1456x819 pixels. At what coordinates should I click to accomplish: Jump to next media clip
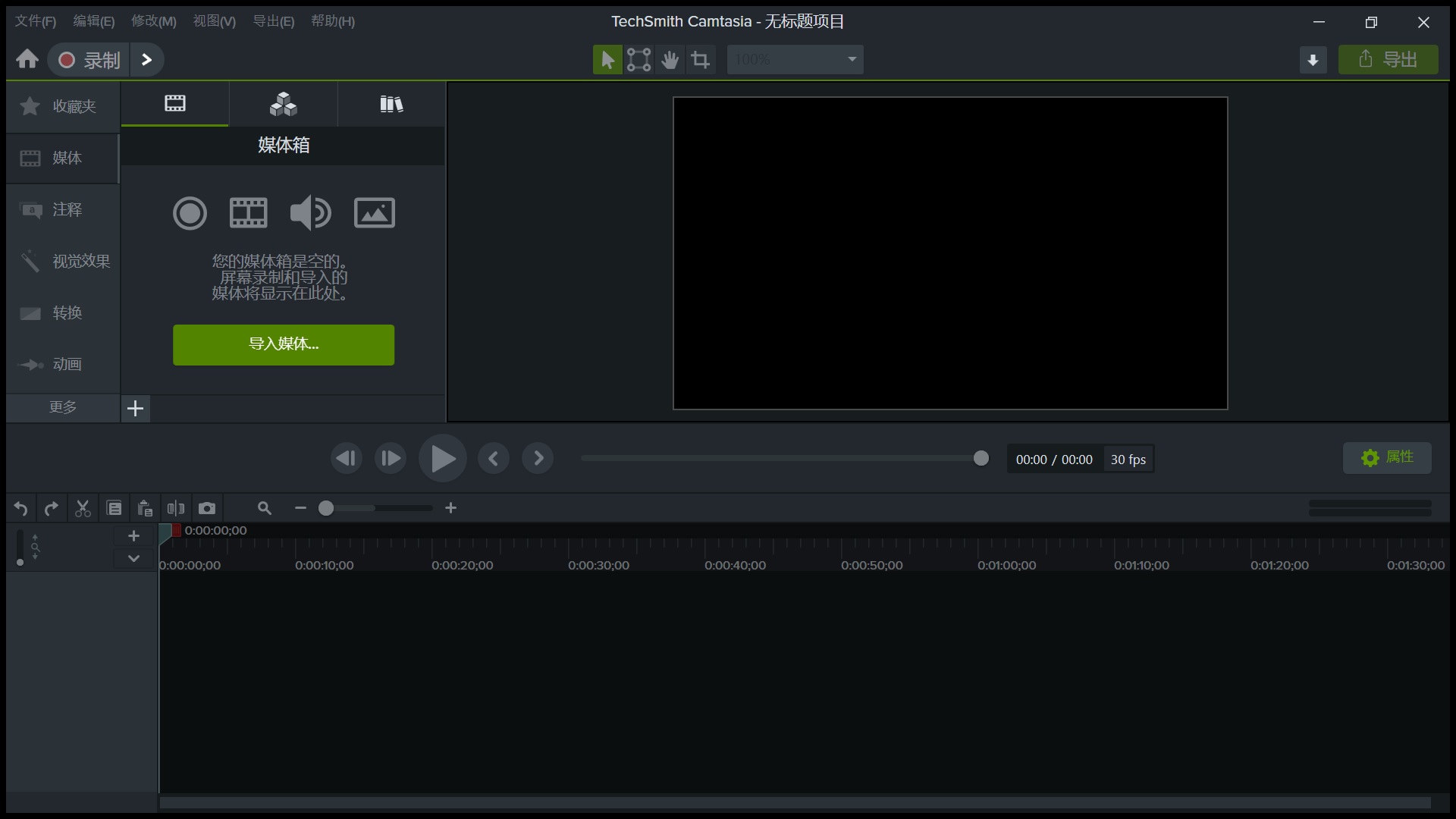point(538,458)
